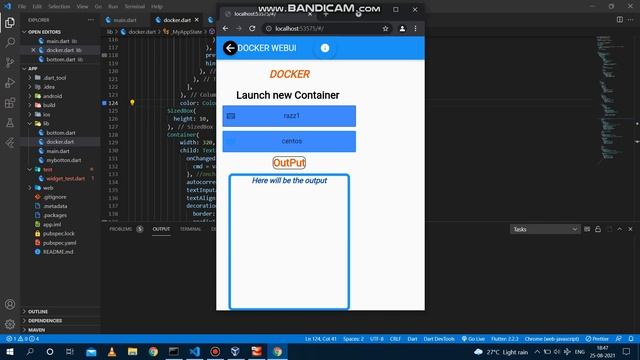640x360 pixels.
Task: Click the OutPut button in the web app
Action: pyautogui.click(x=289, y=163)
